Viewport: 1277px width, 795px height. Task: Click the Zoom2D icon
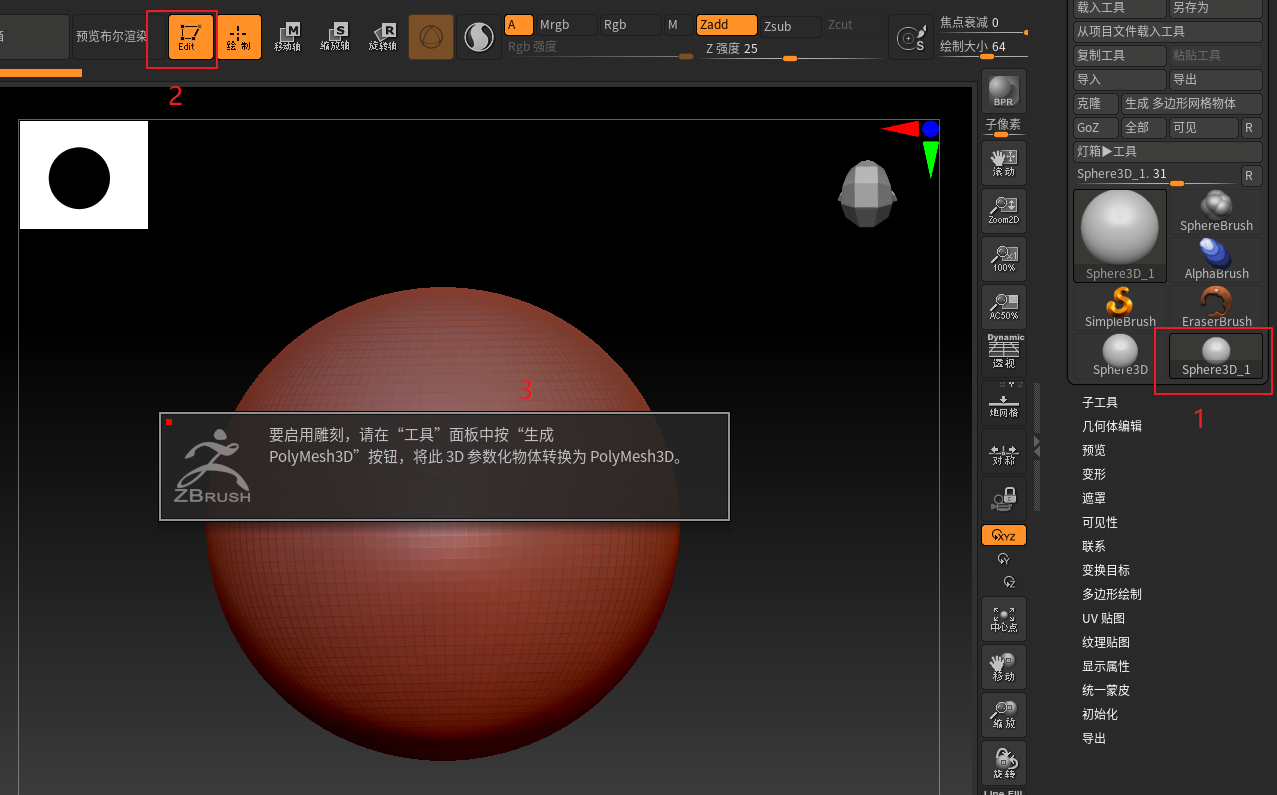[x=1003, y=210]
